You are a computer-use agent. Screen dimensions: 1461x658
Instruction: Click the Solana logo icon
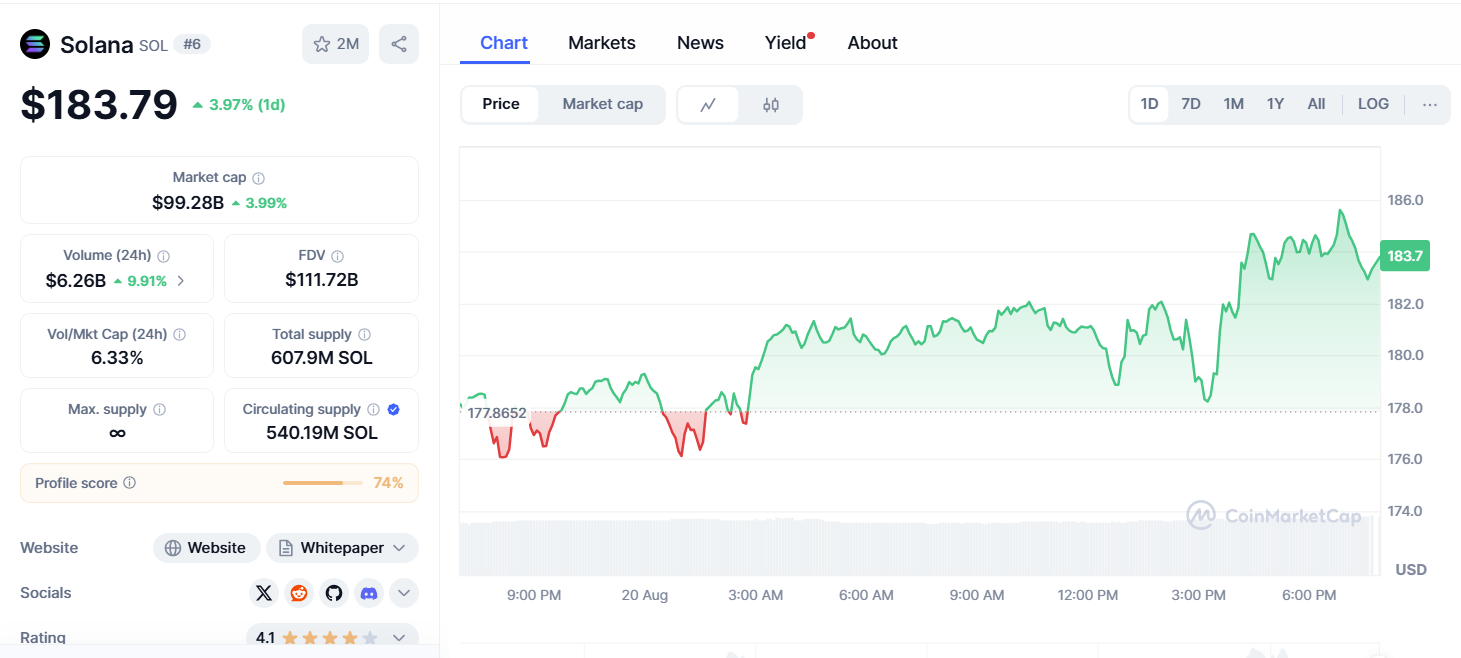click(35, 43)
